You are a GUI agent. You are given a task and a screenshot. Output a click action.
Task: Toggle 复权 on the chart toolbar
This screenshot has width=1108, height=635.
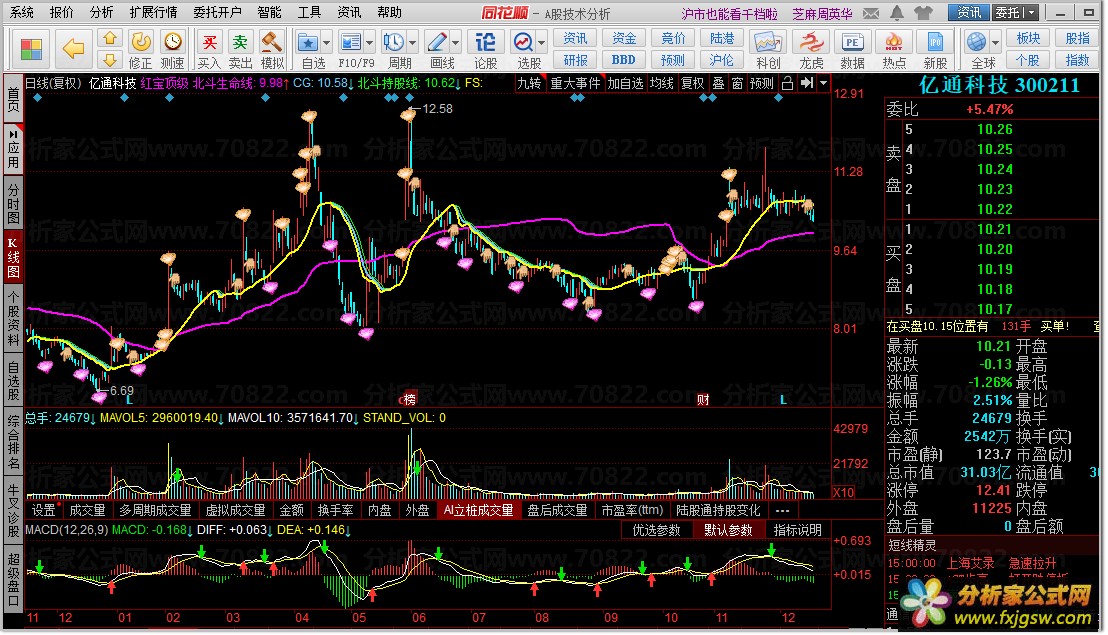click(x=692, y=83)
